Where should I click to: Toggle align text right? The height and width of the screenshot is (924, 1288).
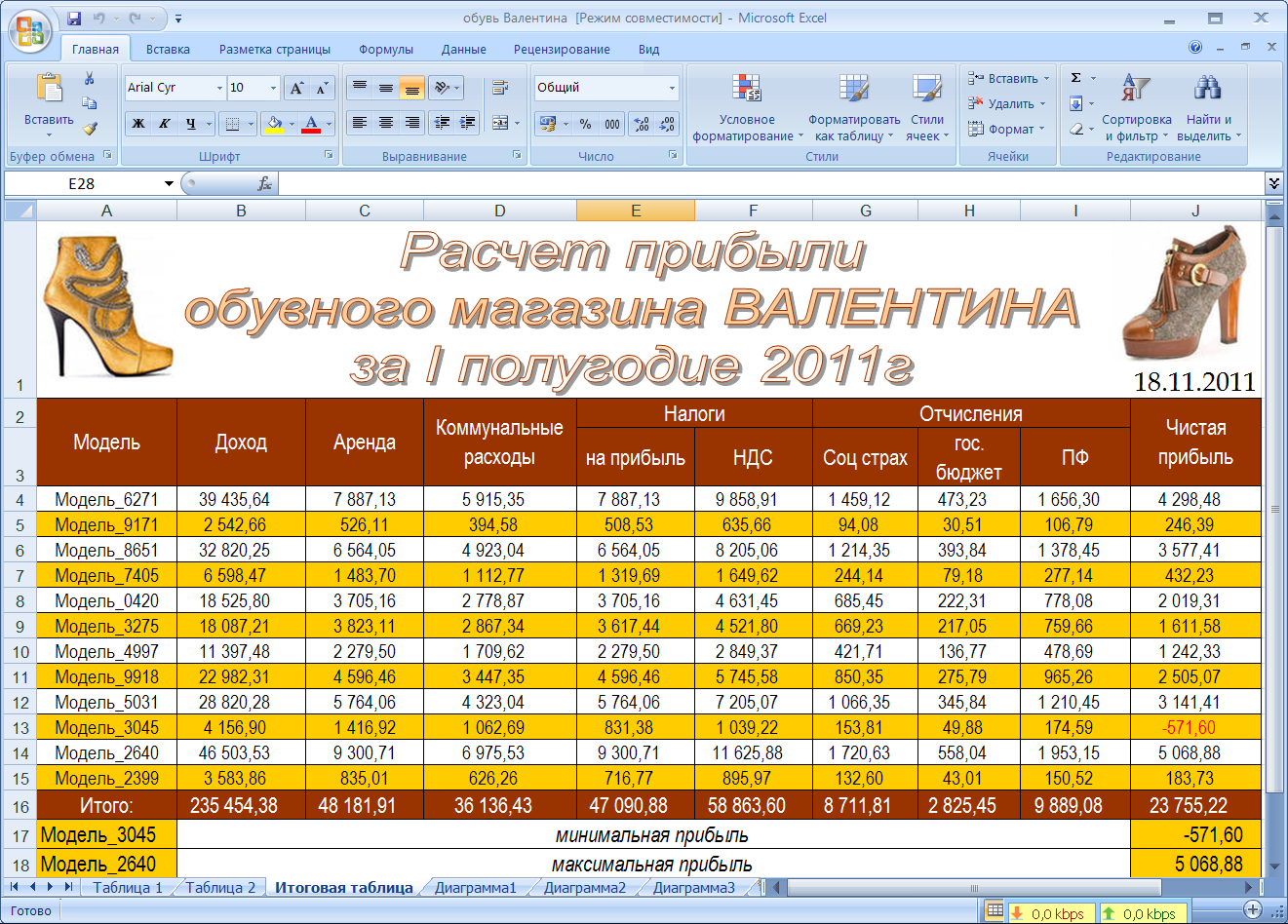click(412, 123)
